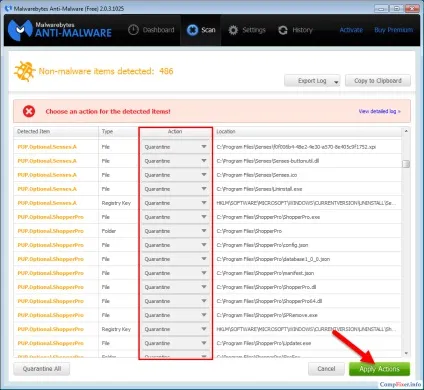The width and height of the screenshot is (424, 390).
Task: Click the Copy to Clipboard button
Action: pyautogui.click(x=378, y=81)
